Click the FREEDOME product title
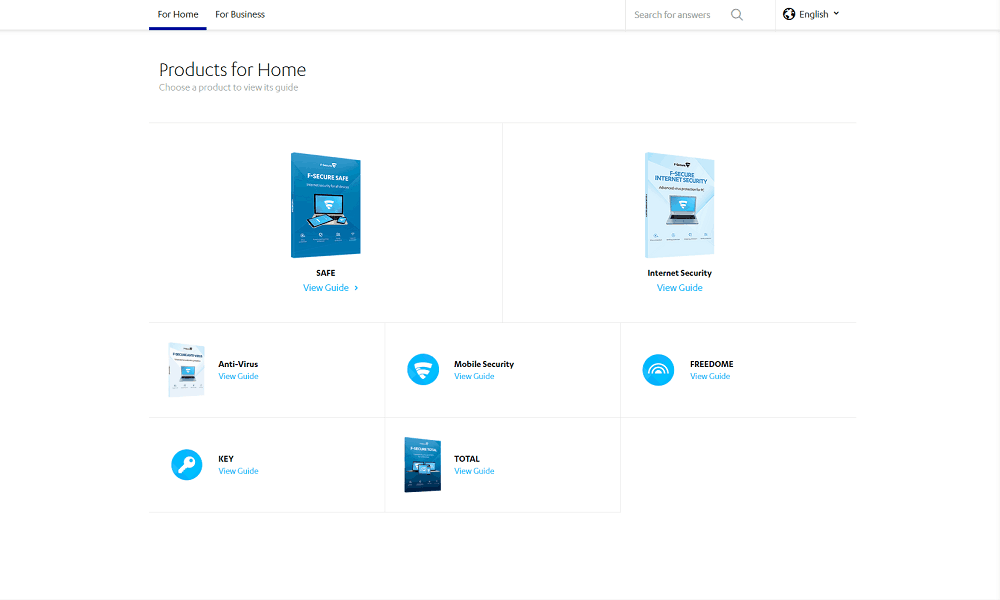This screenshot has width=1000, height=600. (712, 364)
